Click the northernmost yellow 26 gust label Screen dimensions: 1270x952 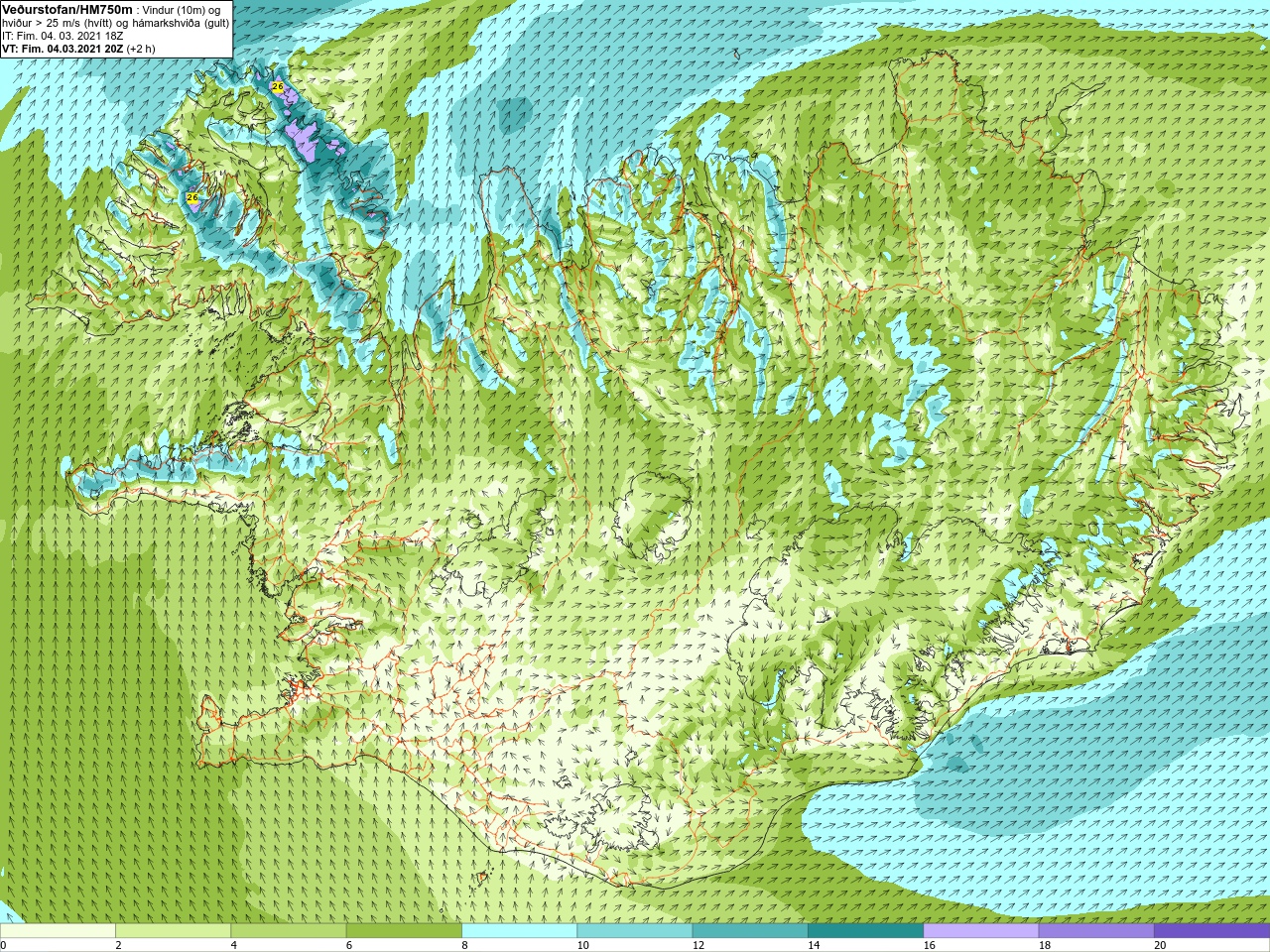click(278, 87)
